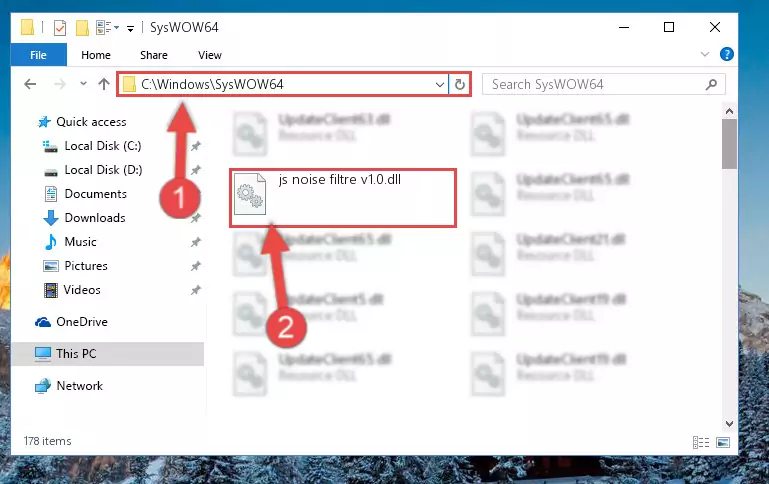Select the js noise filtre v1.0.dll file name

(x=339, y=180)
